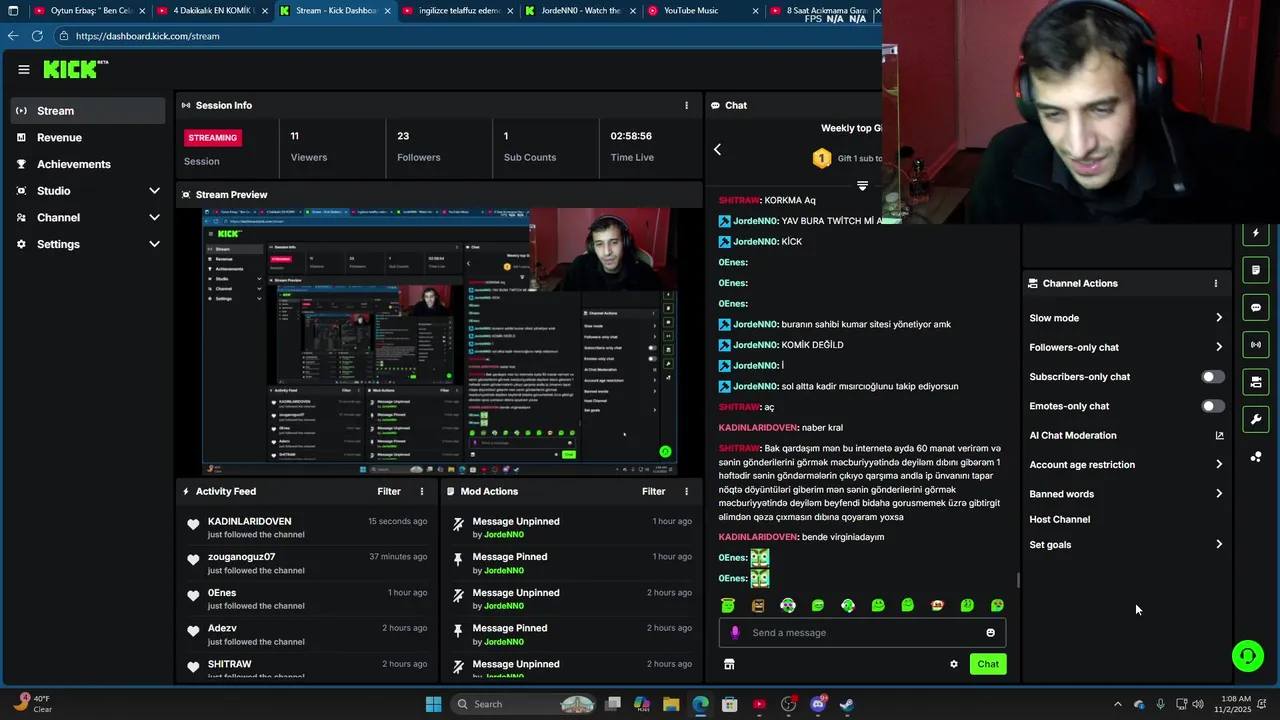Open Steam from taskbar
This screenshot has height=720, width=1280.
(847, 704)
